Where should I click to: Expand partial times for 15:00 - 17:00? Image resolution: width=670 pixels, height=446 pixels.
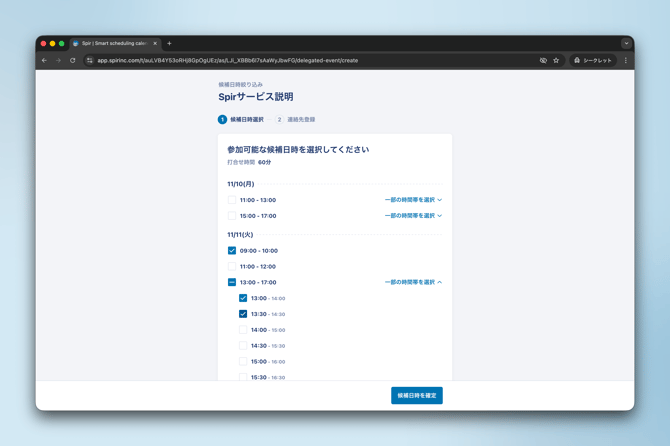coord(413,216)
